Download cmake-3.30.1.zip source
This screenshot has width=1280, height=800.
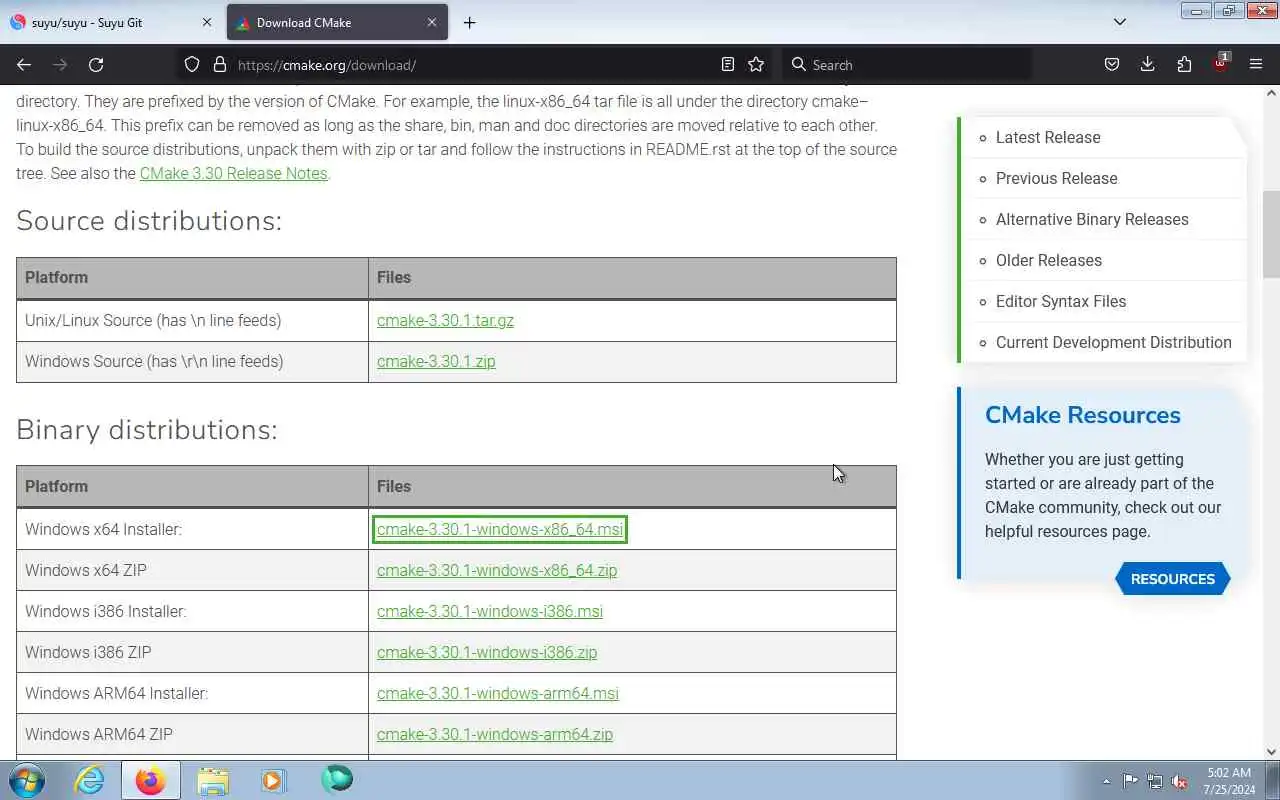click(x=436, y=361)
